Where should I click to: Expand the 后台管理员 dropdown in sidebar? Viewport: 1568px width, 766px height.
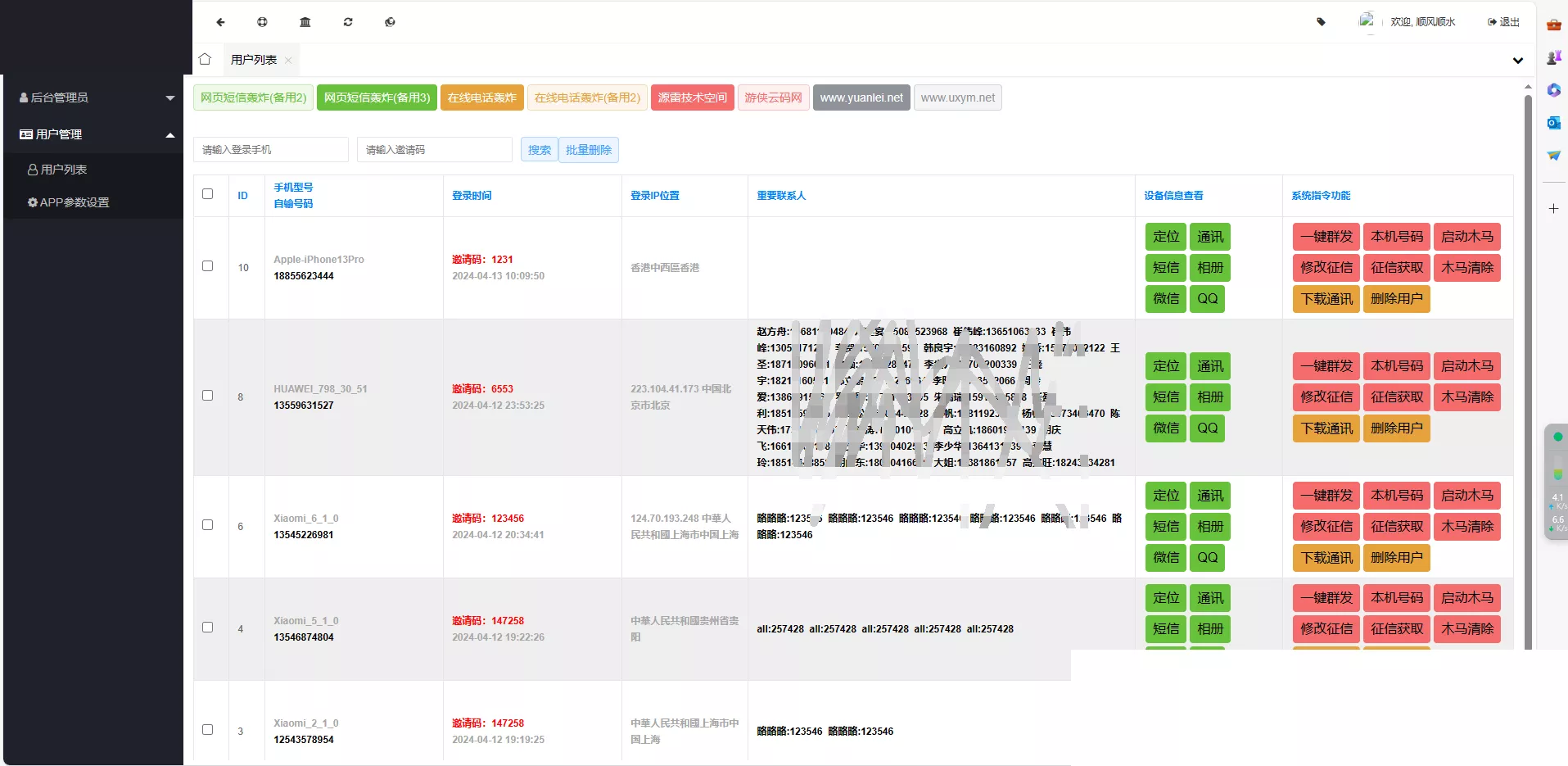coord(169,97)
